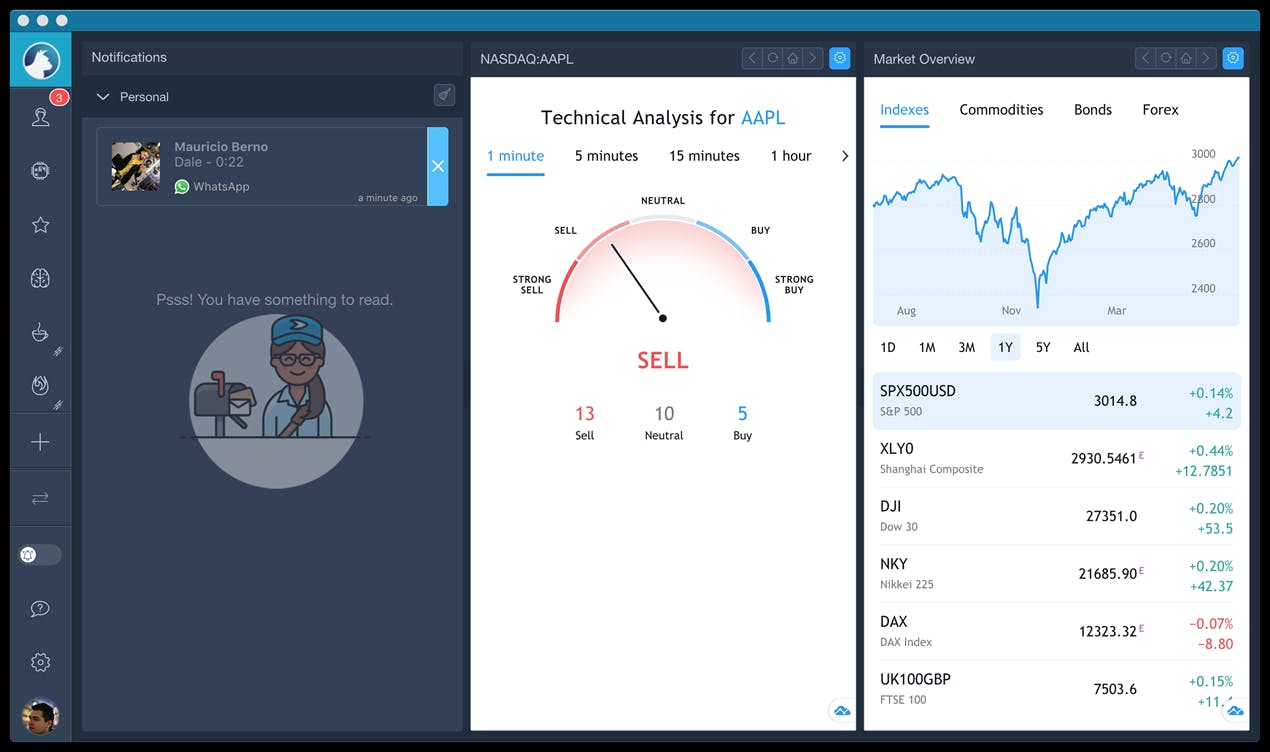This screenshot has height=752, width=1270.
Task: Open the brain workspace icon
Action: [41, 279]
